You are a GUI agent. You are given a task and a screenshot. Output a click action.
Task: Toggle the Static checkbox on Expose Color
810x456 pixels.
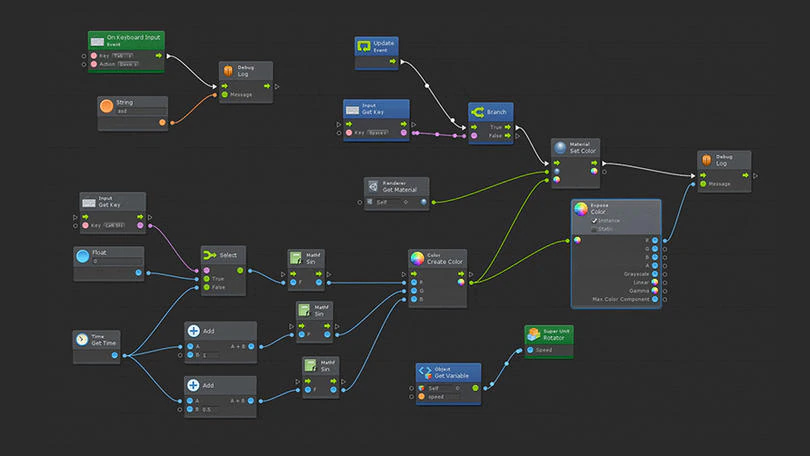594,229
